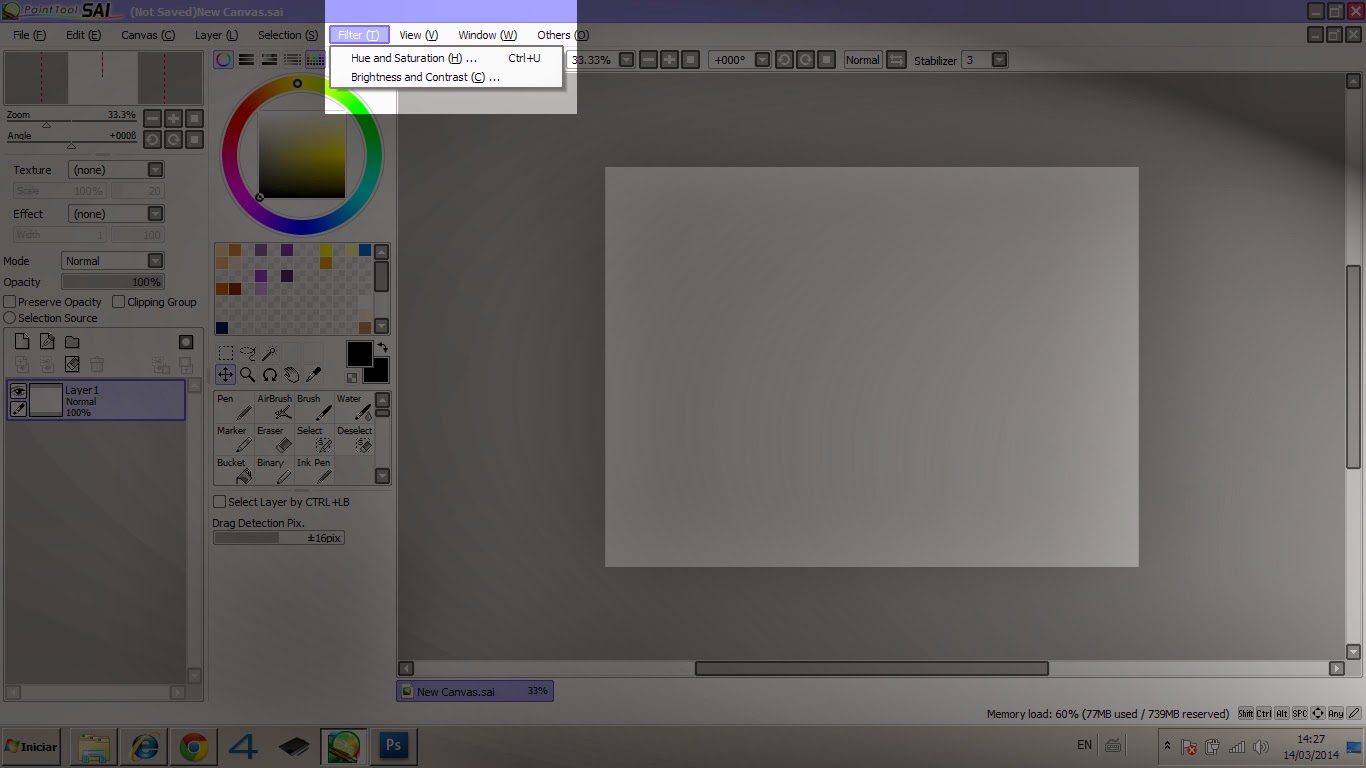Select the Marker tool
The height and width of the screenshot is (768, 1366).
pos(234,438)
